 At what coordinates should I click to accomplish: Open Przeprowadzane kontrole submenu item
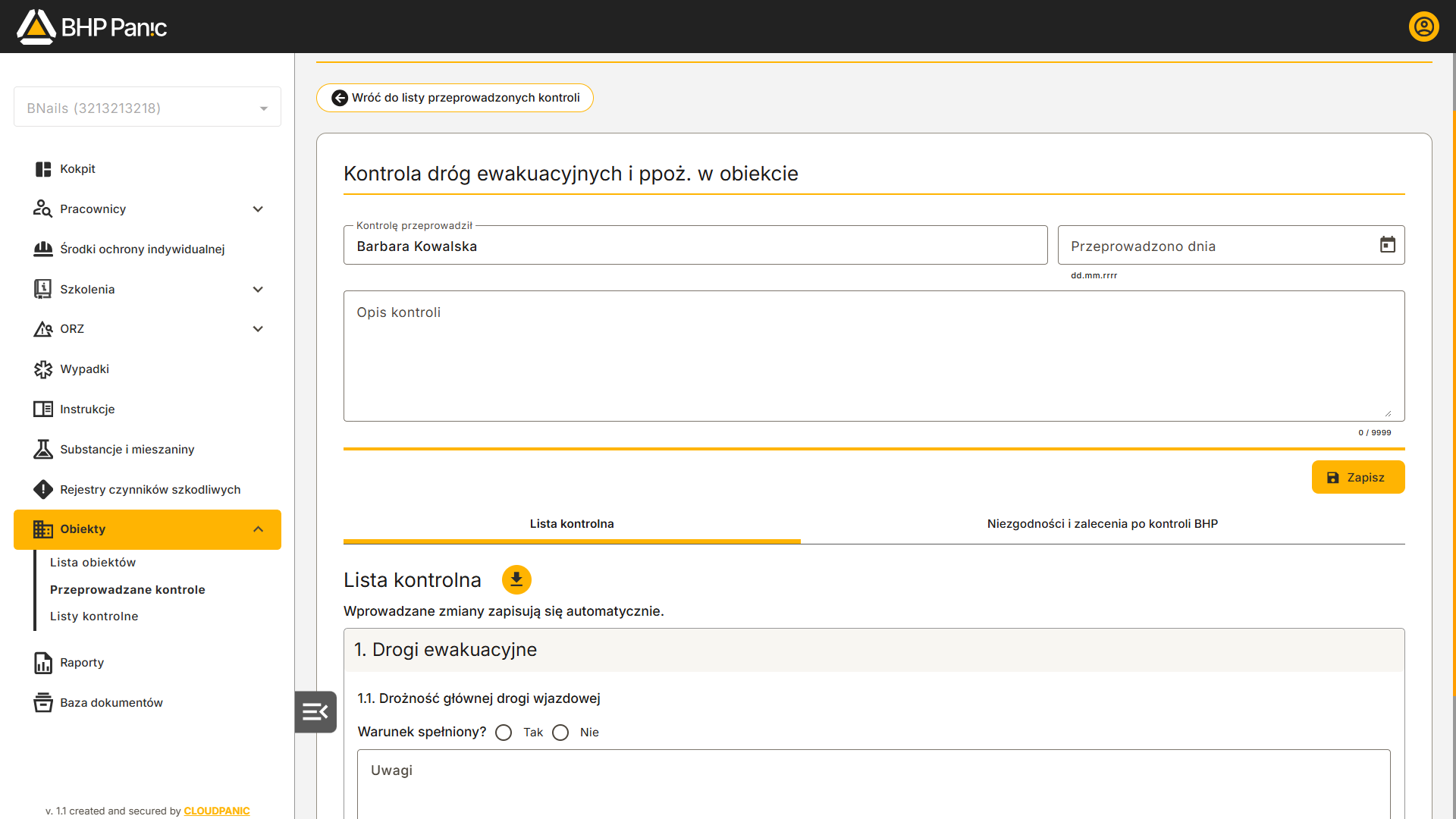[x=127, y=590]
